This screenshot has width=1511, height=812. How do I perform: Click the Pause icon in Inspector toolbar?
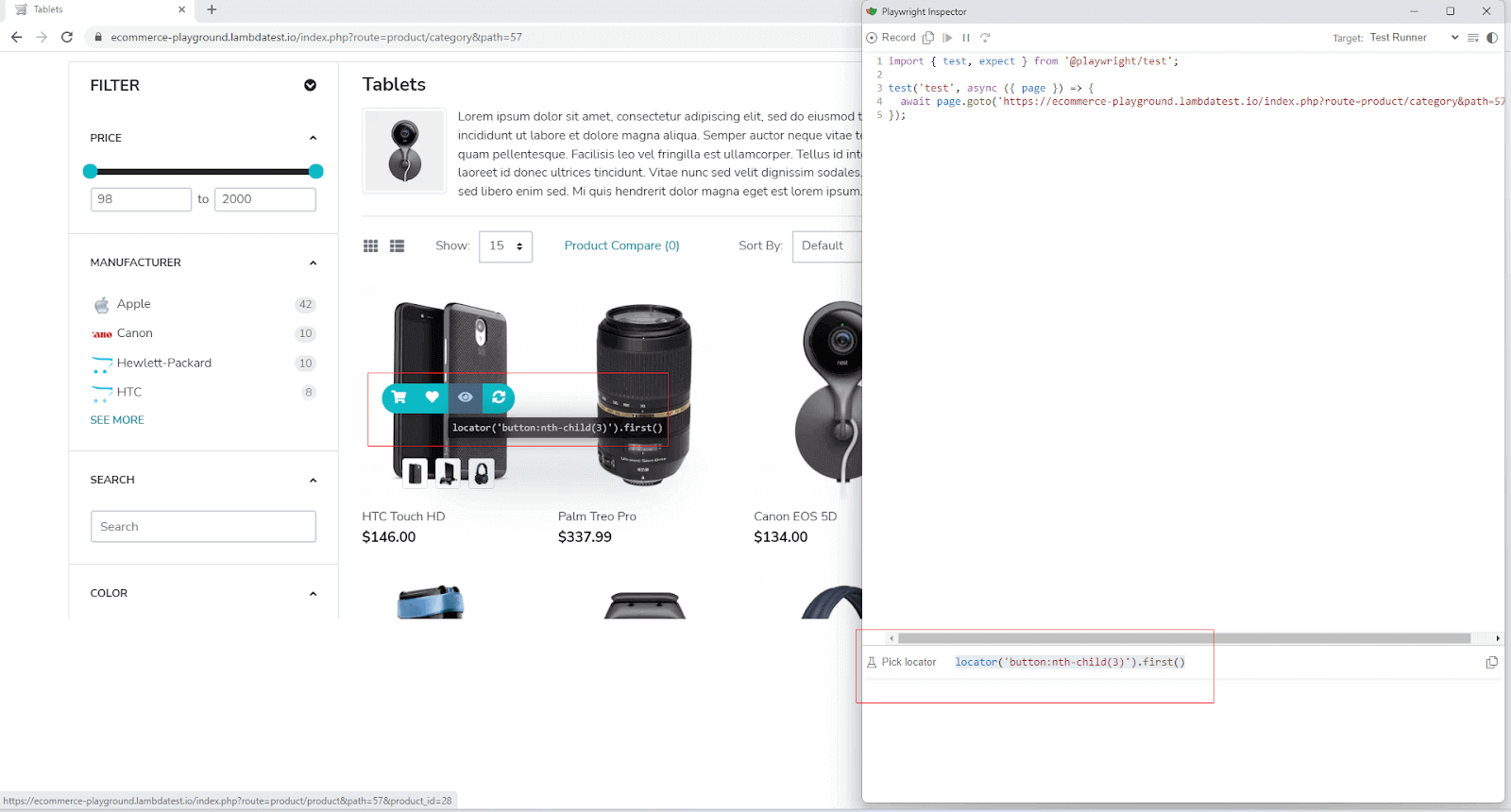(965, 38)
